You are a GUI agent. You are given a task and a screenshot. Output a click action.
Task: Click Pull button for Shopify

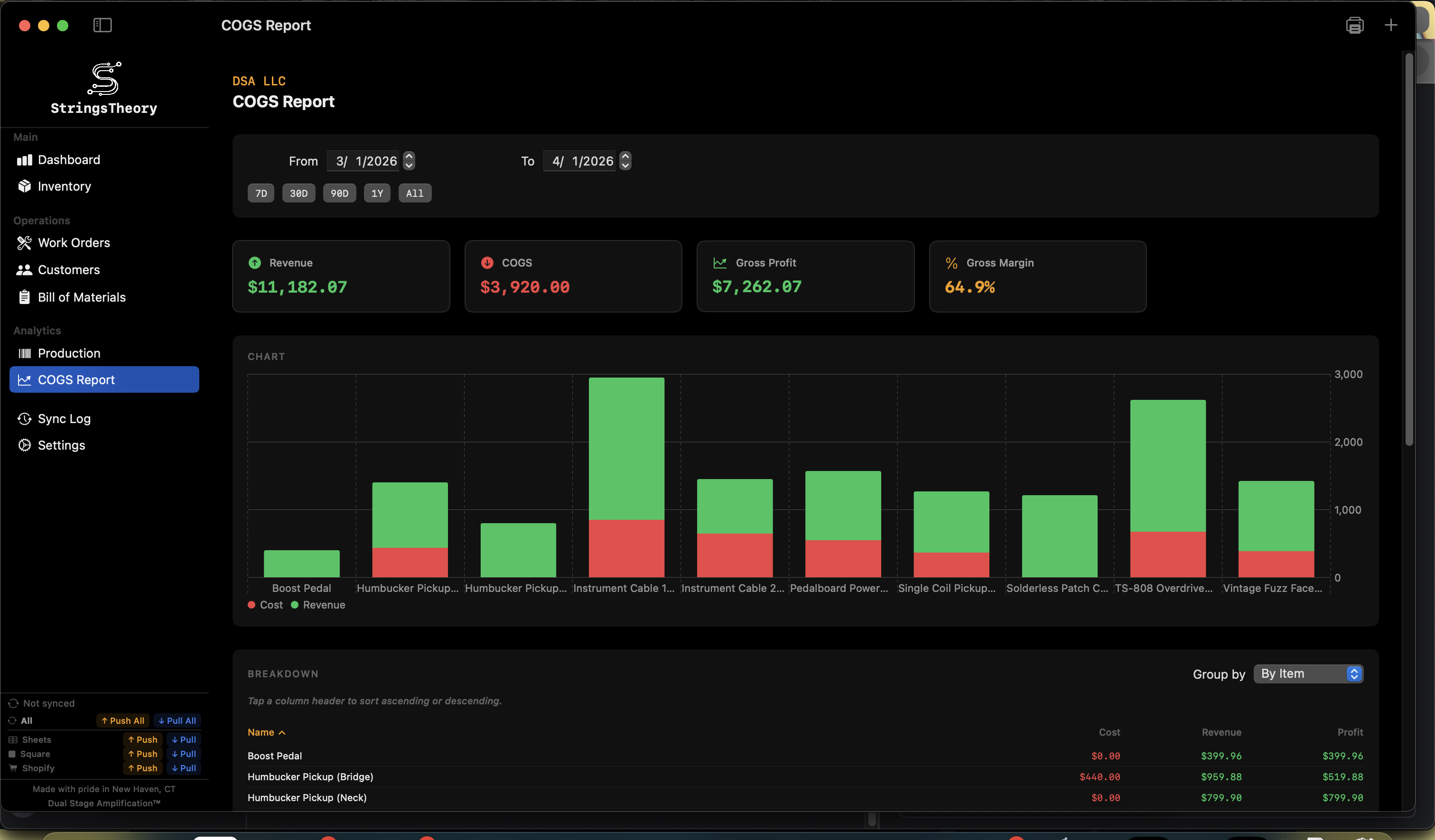tap(183, 768)
